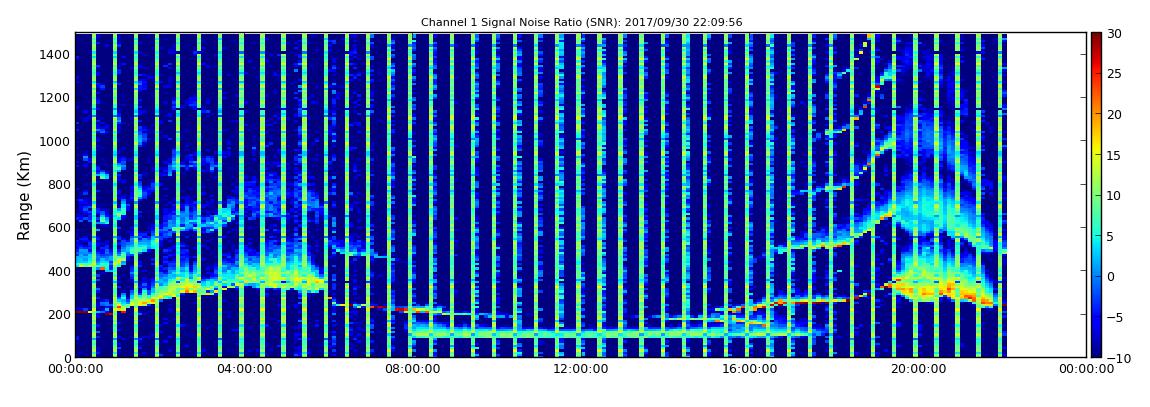The width and height of the screenshot is (1150, 407).
Task: Click the colorbar label 30
Action: (1116, 34)
